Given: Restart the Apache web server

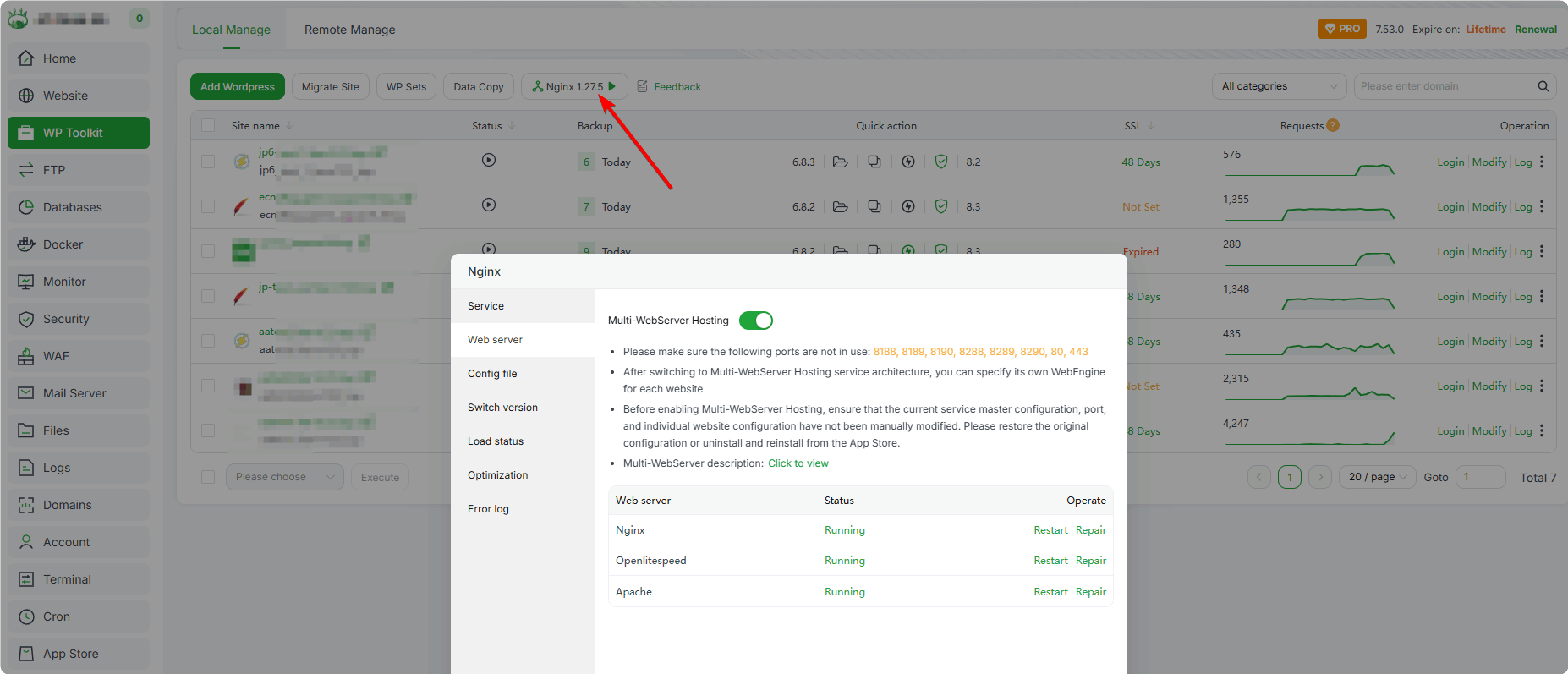Looking at the screenshot, I should coord(1050,592).
